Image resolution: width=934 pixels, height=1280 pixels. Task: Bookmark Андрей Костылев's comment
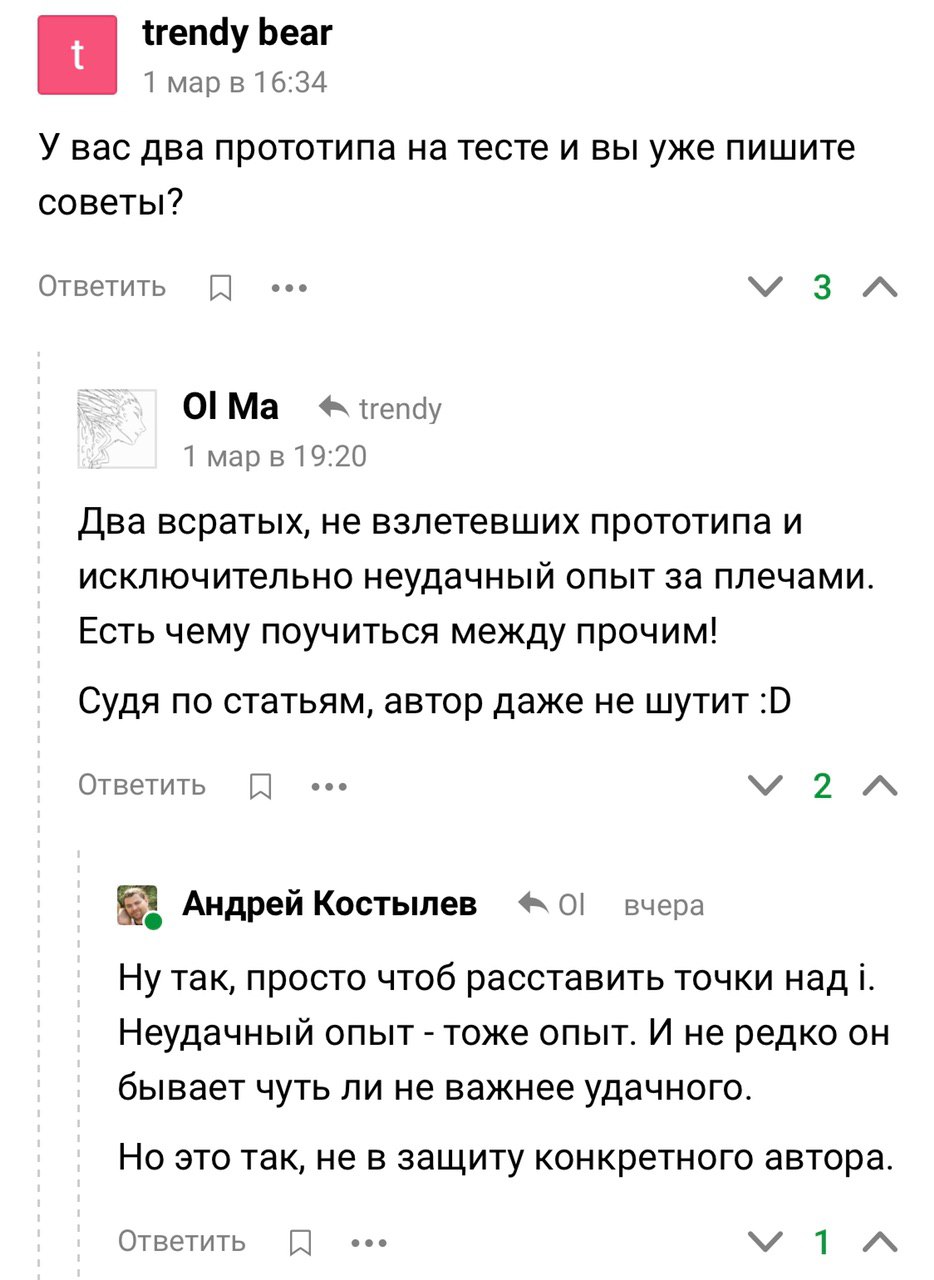point(299,1243)
